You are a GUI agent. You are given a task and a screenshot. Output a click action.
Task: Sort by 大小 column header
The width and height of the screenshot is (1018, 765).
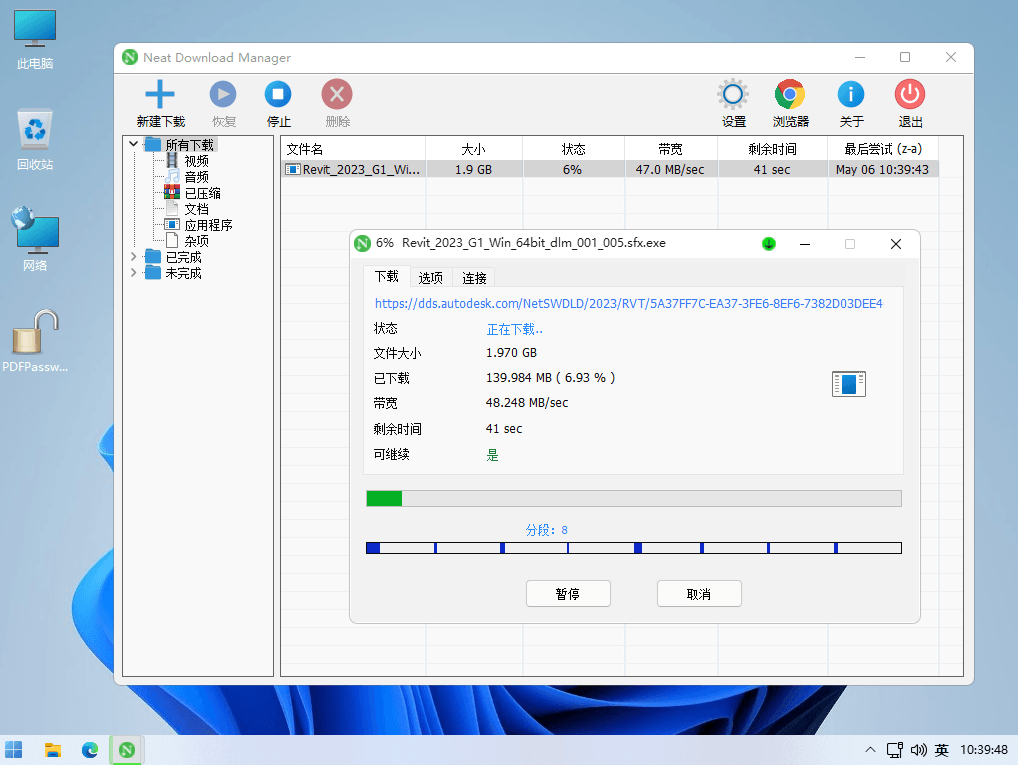click(x=473, y=149)
